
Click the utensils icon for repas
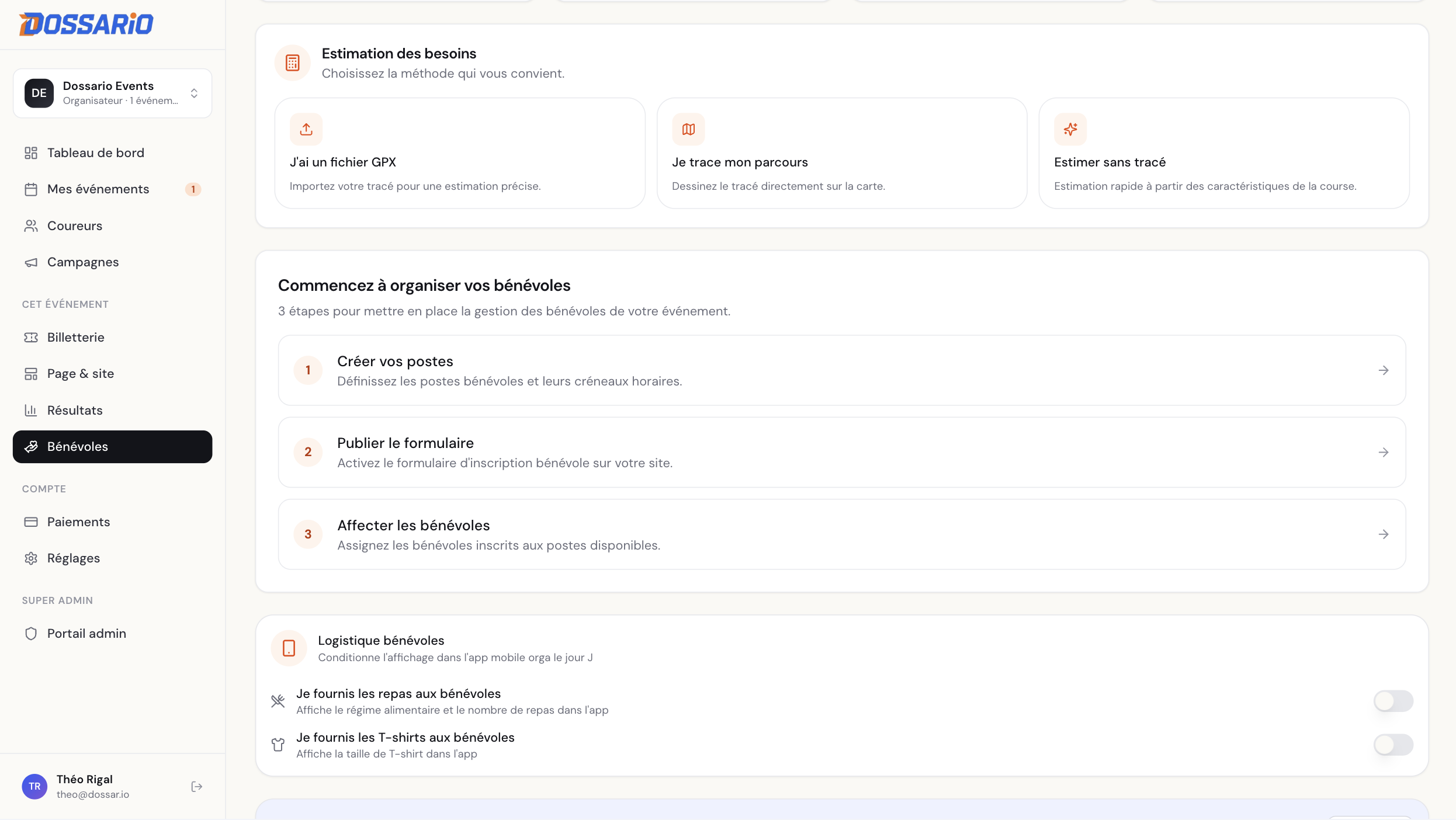point(278,701)
